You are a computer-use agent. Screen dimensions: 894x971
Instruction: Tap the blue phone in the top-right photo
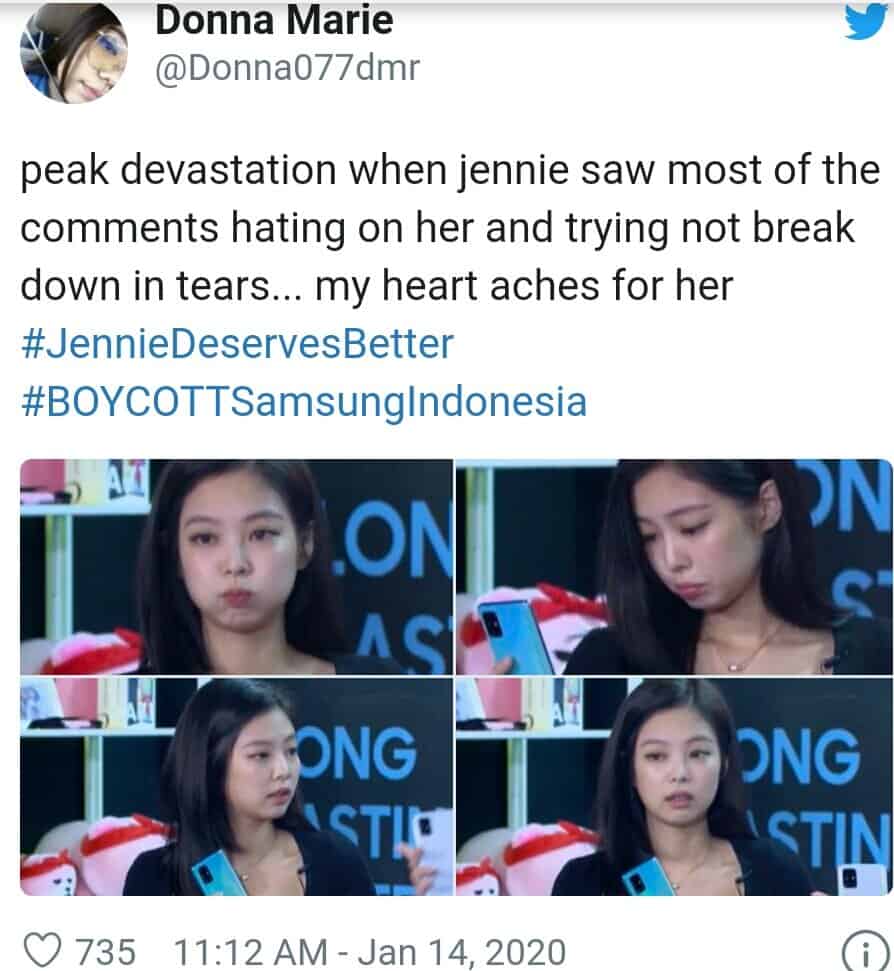[x=508, y=637]
